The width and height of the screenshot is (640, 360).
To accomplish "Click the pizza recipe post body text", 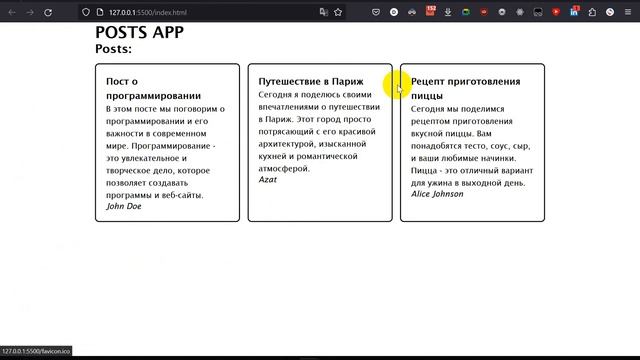I will coord(472,146).
